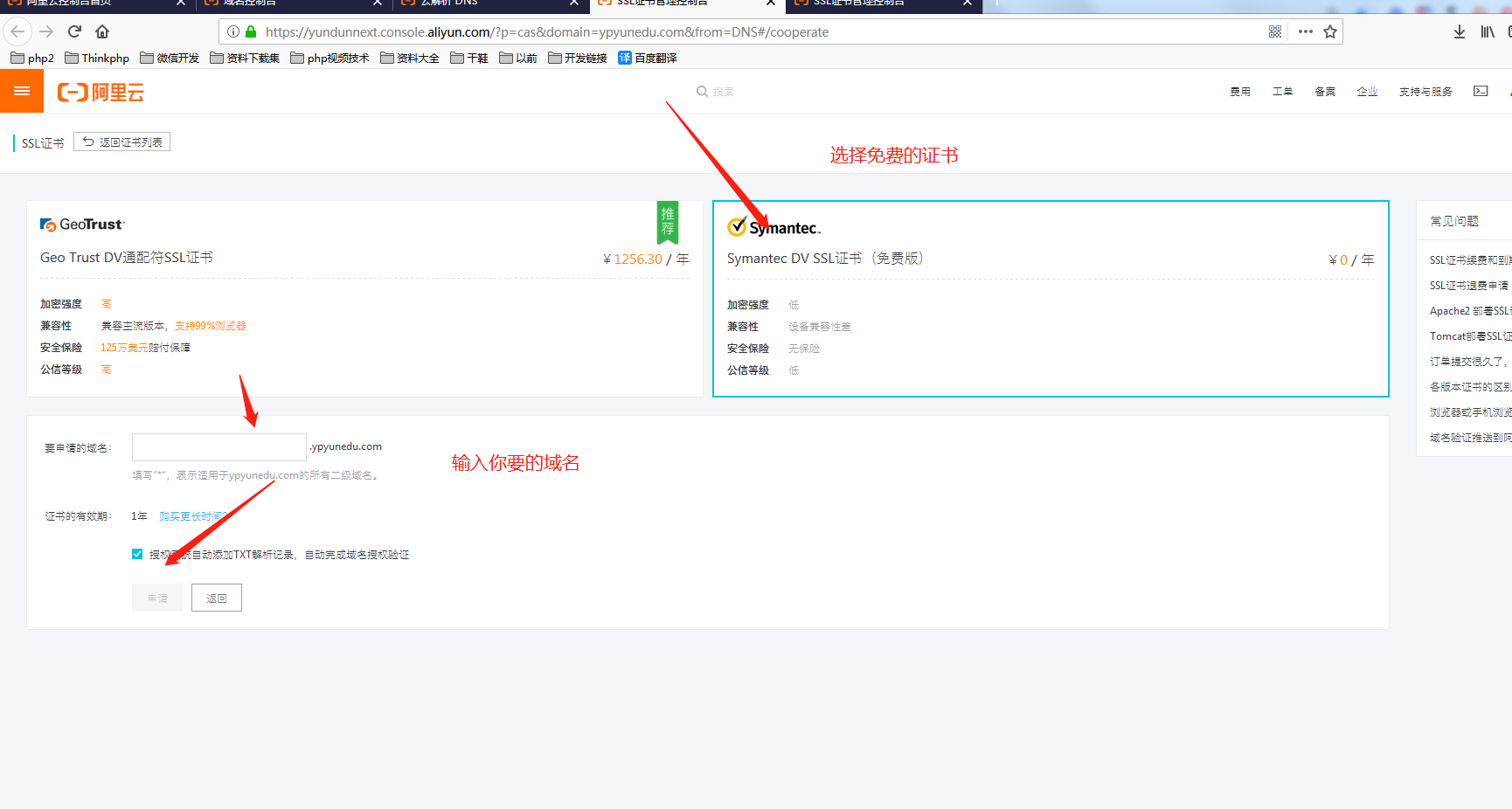Click the 'SSL证书' page title
Image resolution: width=1512 pixels, height=809 pixels.
tap(43, 143)
